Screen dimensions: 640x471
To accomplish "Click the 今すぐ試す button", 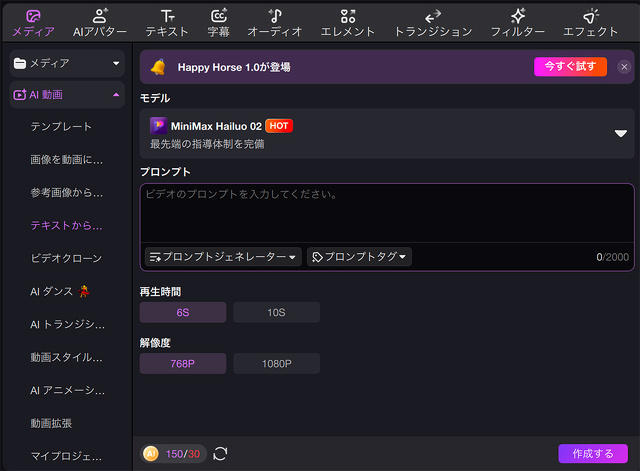I will pyautogui.click(x=570, y=67).
